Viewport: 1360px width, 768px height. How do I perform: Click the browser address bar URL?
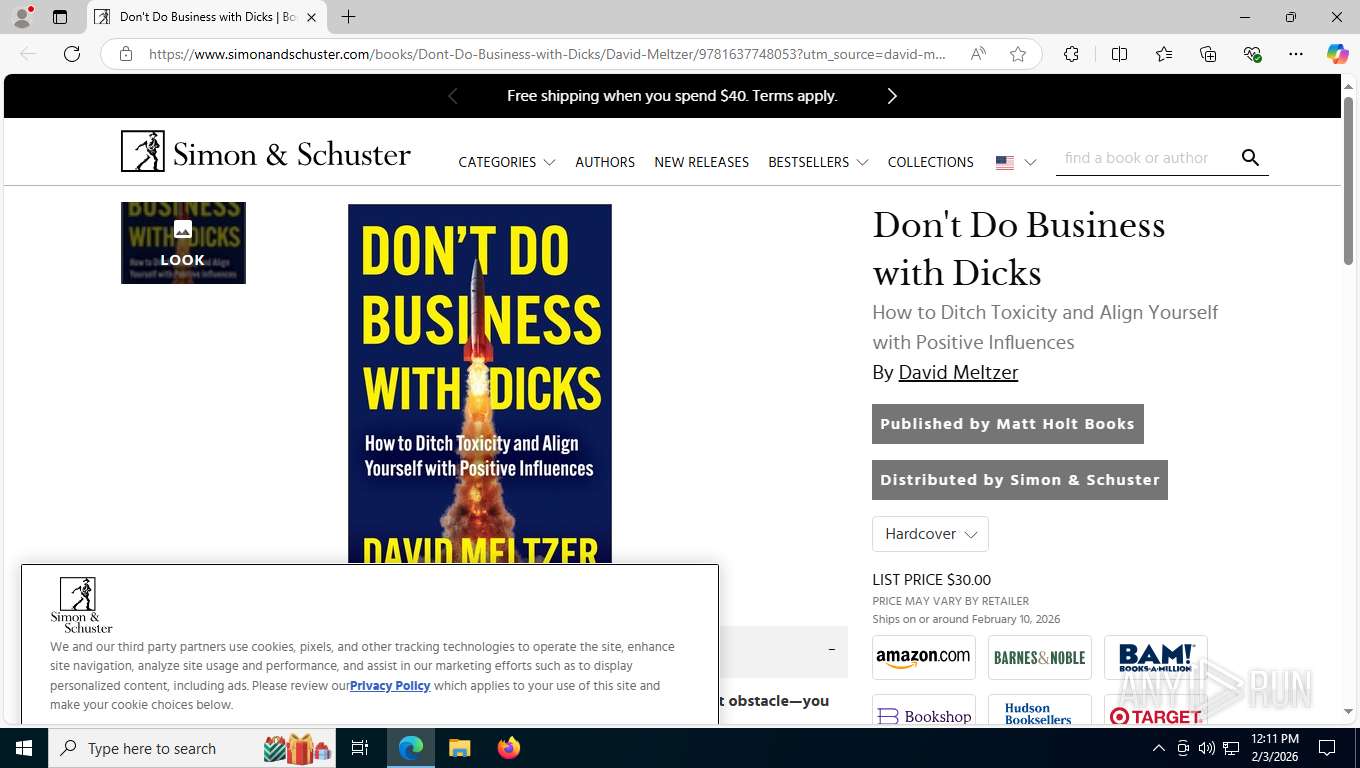pos(547,54)
